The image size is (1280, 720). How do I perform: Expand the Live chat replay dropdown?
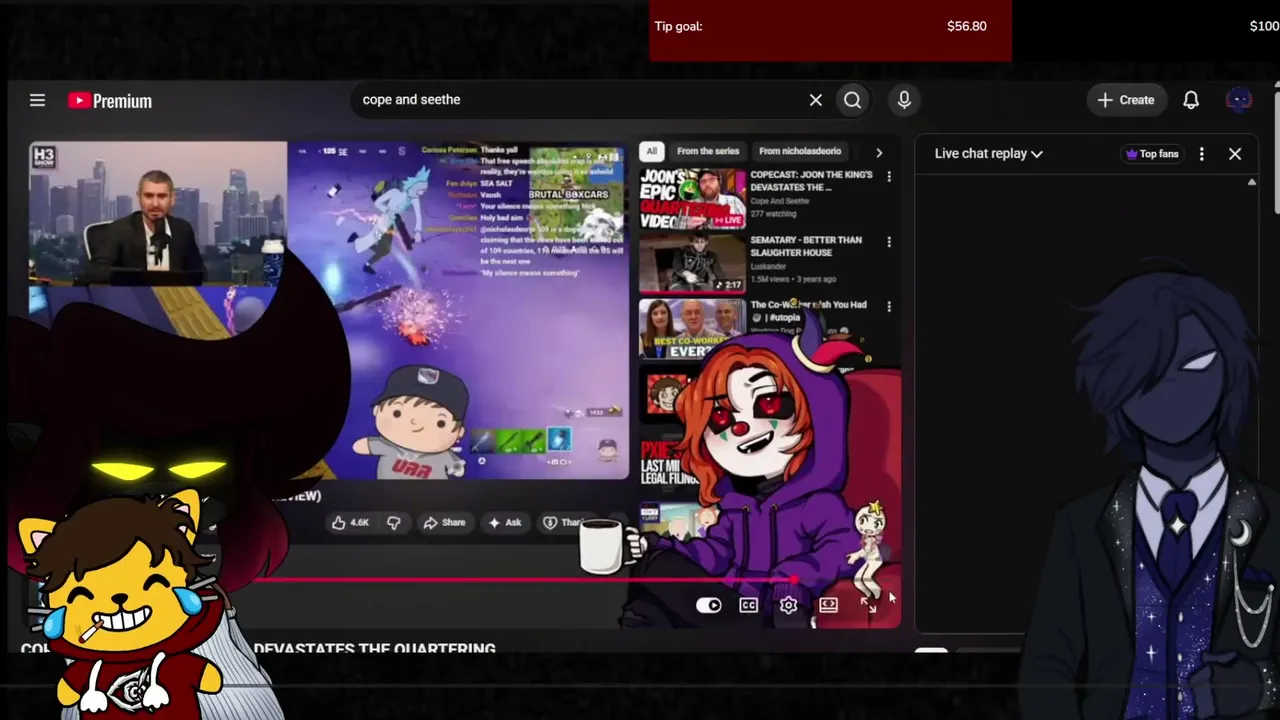989,154
